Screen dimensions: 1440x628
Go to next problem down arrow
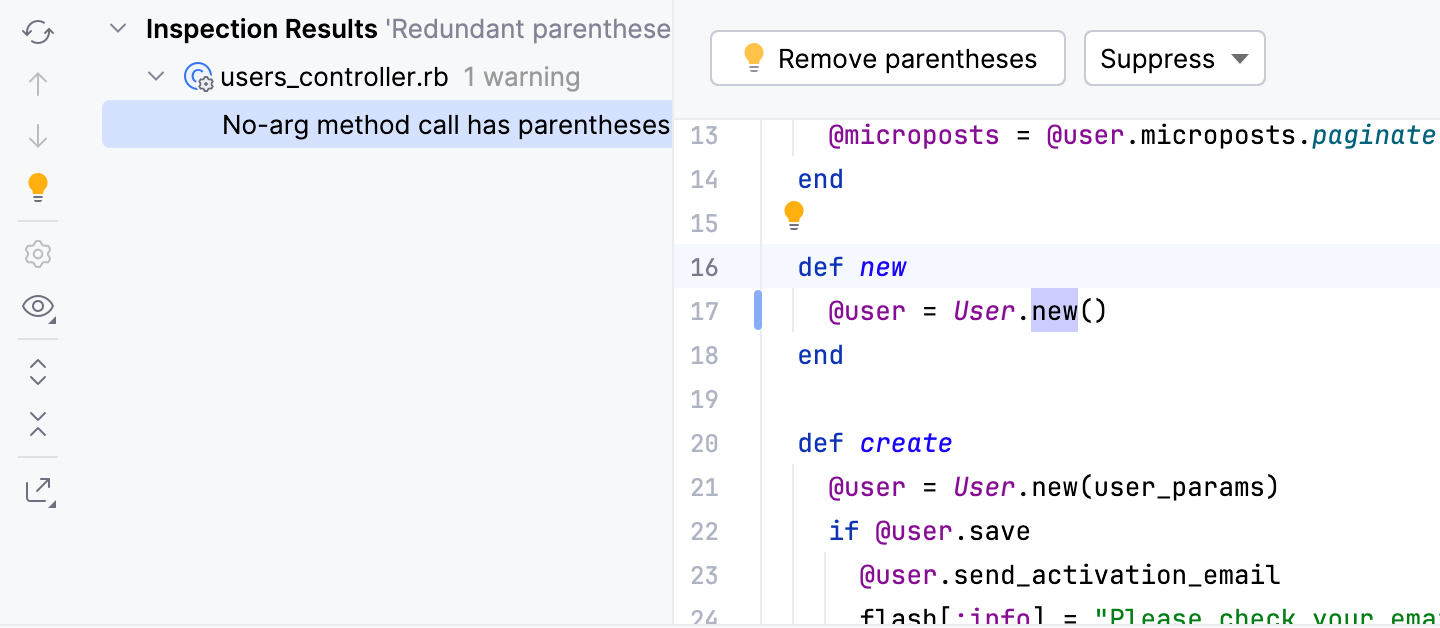click(38, 135)
